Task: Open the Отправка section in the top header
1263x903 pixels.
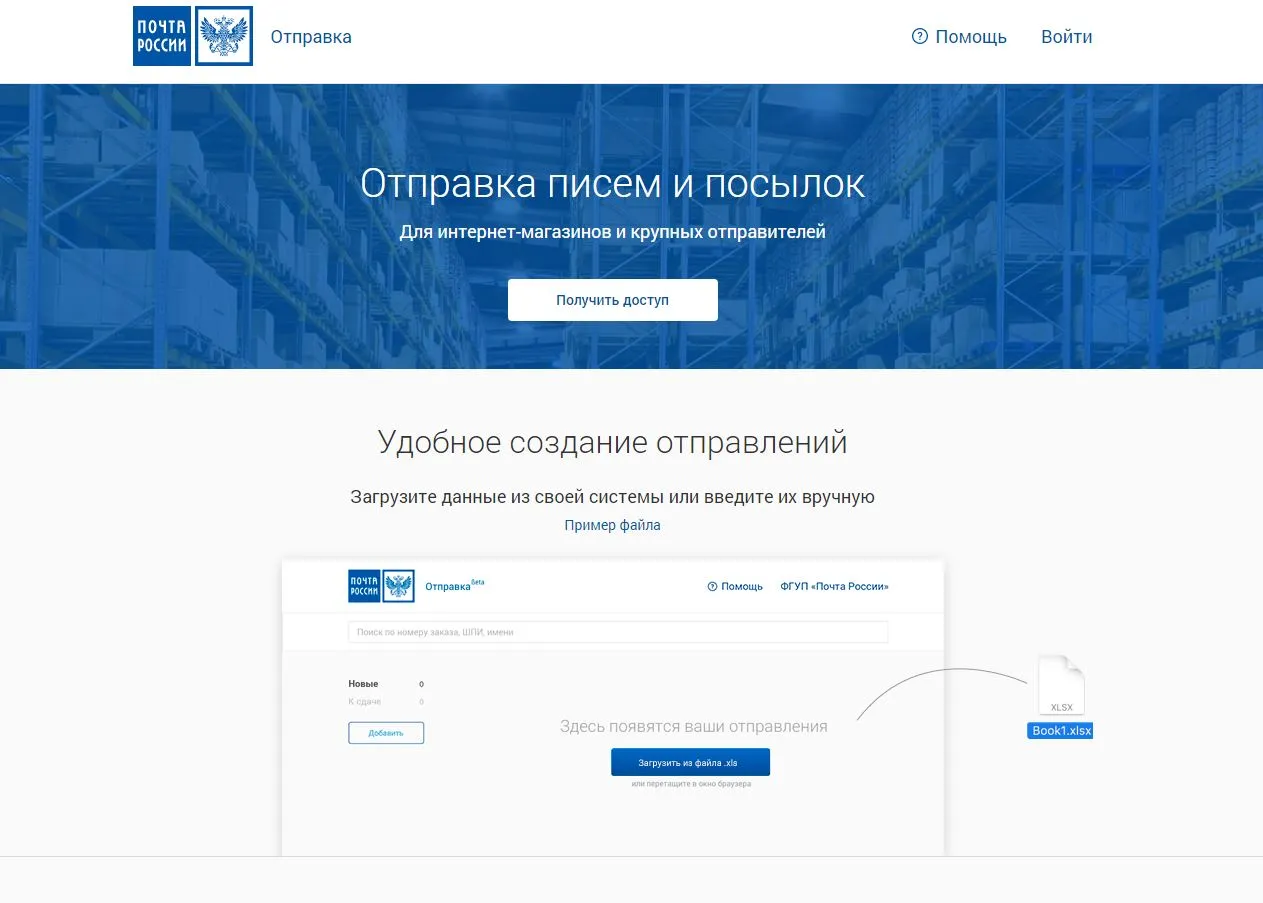Action: click(311, 37)
